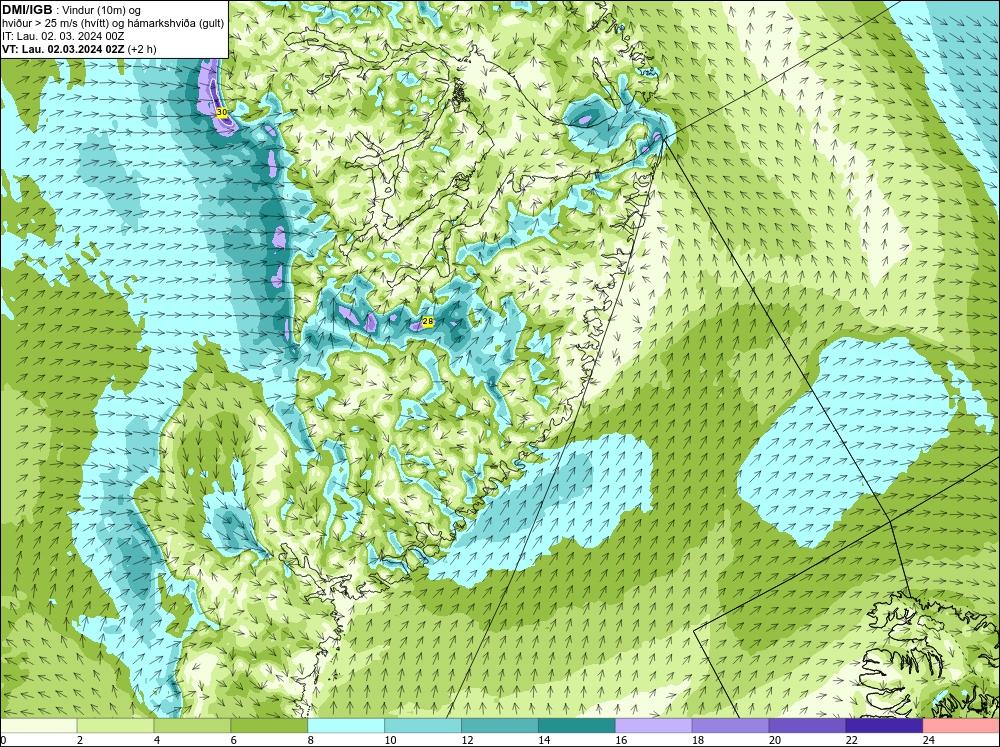Image resolution: width=1000 pixels, height=747 pixels.
Task: Click the legend scale number 14
Action: (x=544, y=740)
